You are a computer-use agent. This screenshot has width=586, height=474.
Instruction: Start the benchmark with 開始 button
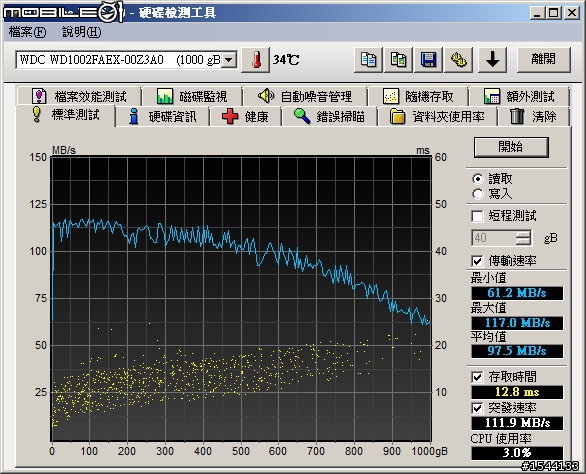(x=511, y=147)
